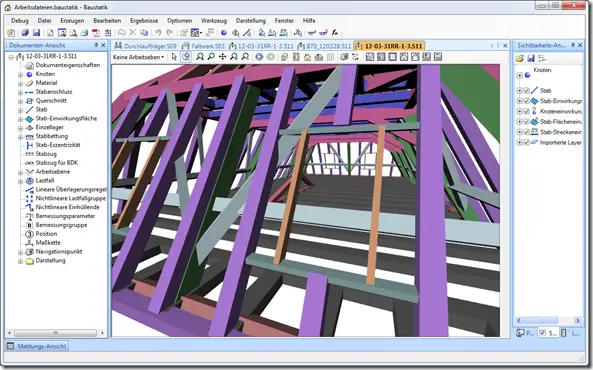
Task: Open the Hilfe menu
Action: click(309, 20)
